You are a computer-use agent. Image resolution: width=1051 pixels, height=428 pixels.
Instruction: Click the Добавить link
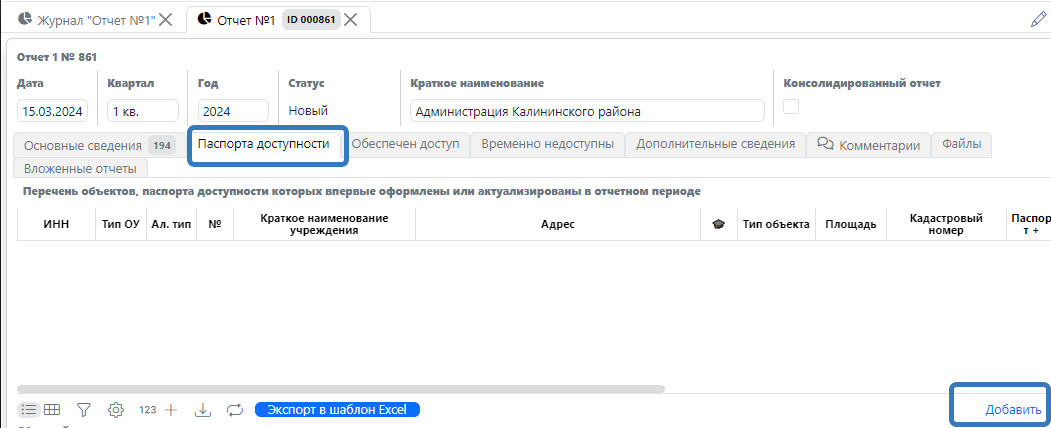click(x=1013, y=409)
